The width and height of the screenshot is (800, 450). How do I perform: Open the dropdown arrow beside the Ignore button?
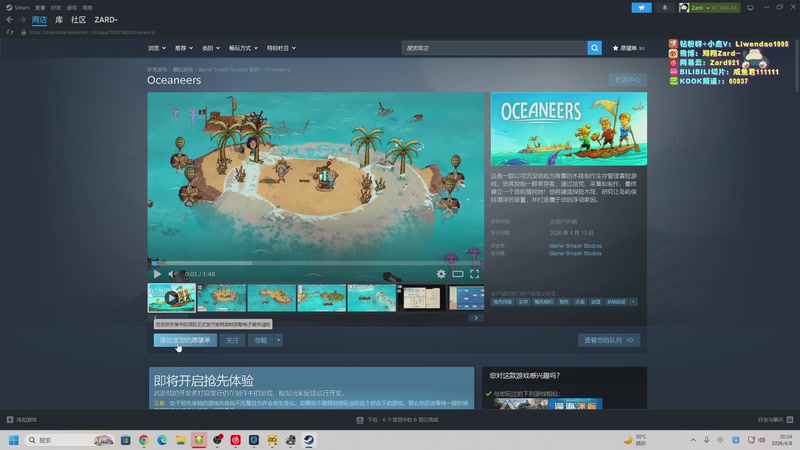(279, 340)
